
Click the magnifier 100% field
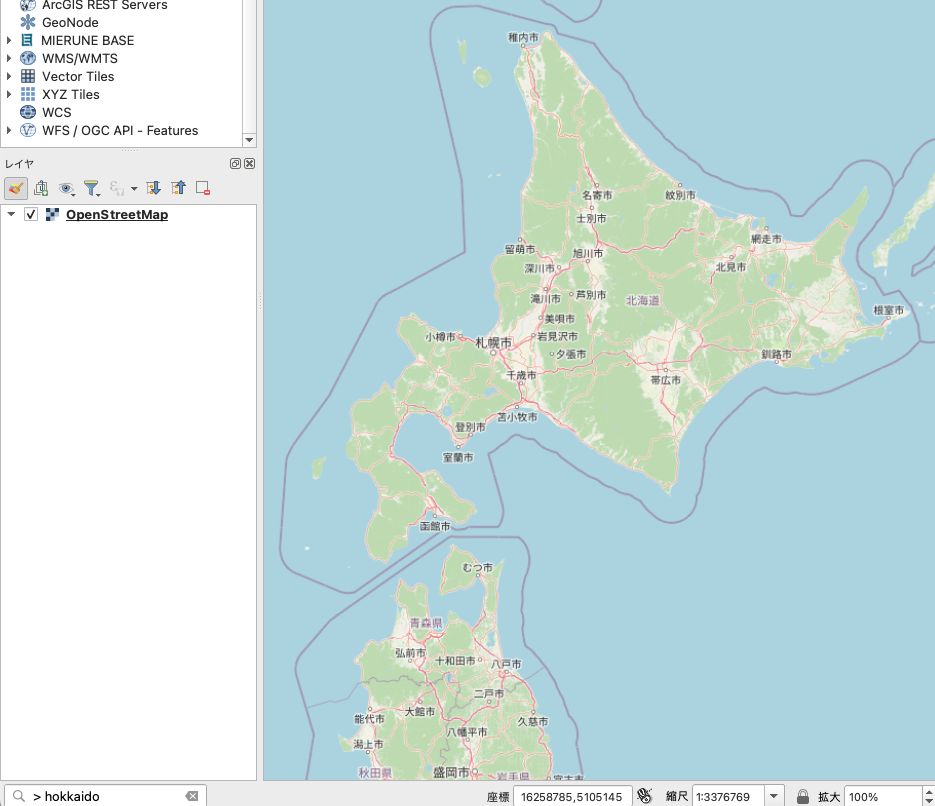click(883, 796)
